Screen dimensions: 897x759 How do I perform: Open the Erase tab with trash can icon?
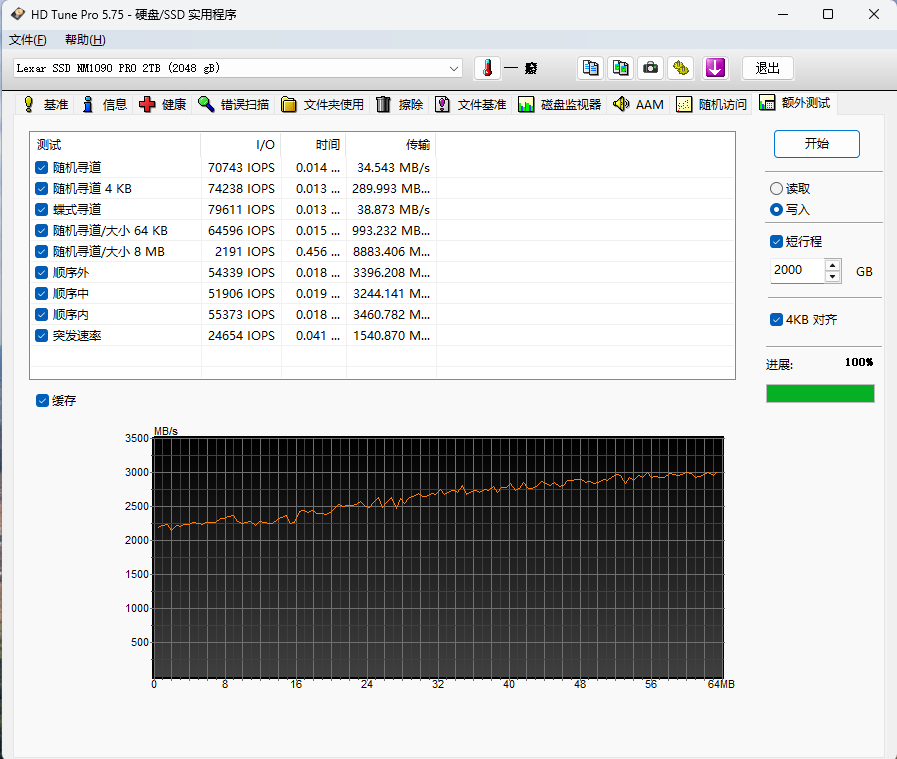pyautogui.click(x=399, y=104)
